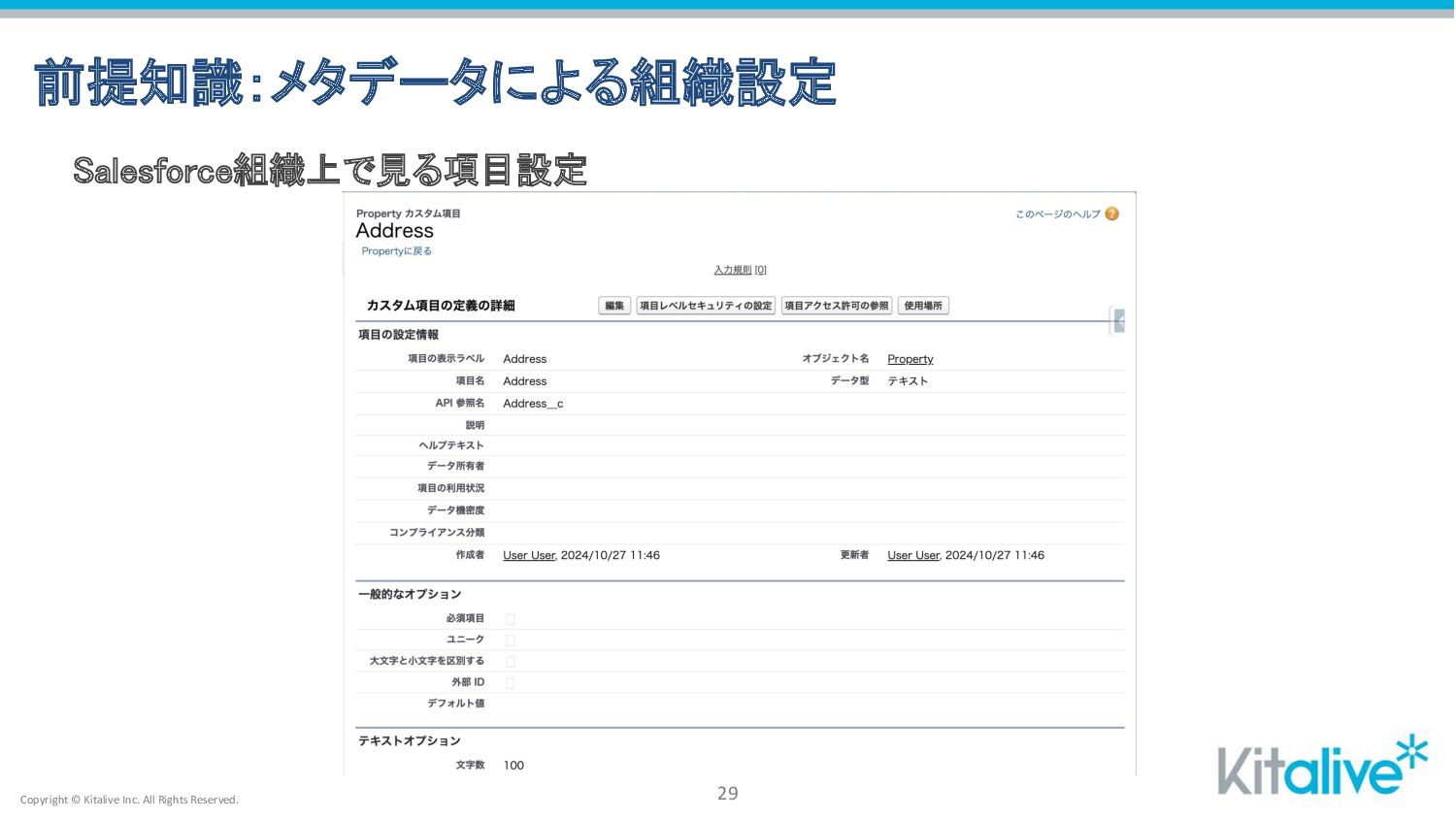Expand the collapsed side panel arrow

point(1118,321)
